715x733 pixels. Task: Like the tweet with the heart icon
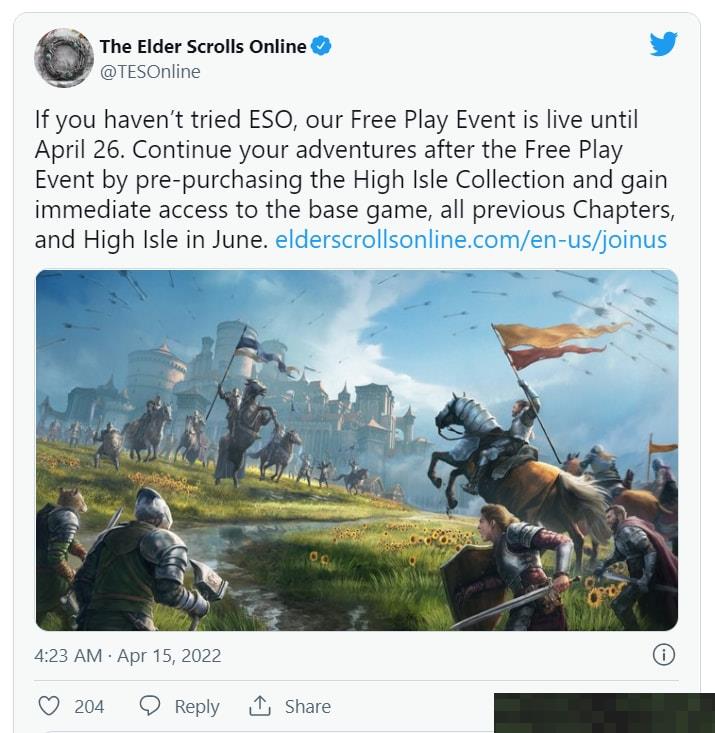coord(49,706)
